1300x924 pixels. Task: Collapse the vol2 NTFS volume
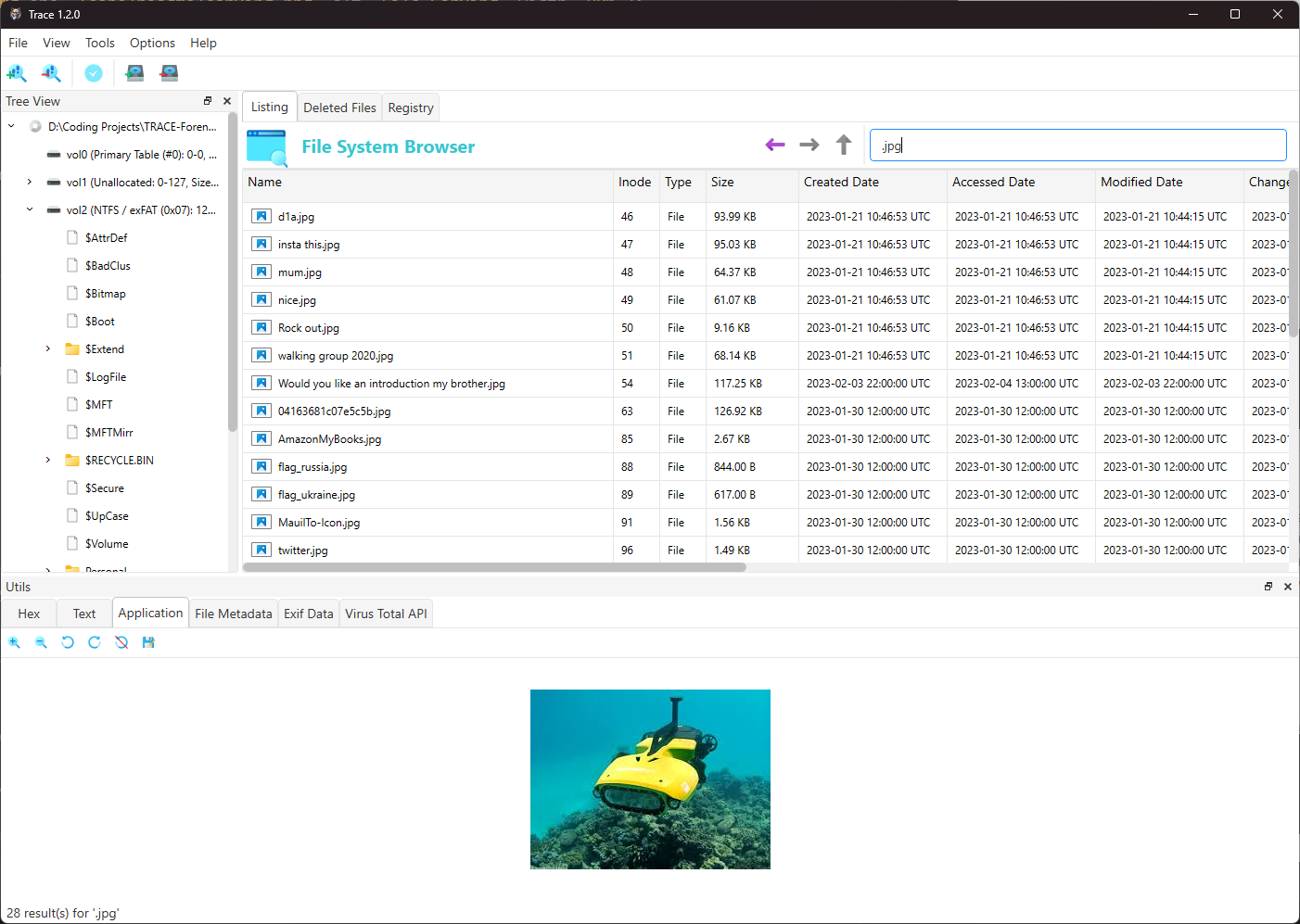(x=30, y=210)
